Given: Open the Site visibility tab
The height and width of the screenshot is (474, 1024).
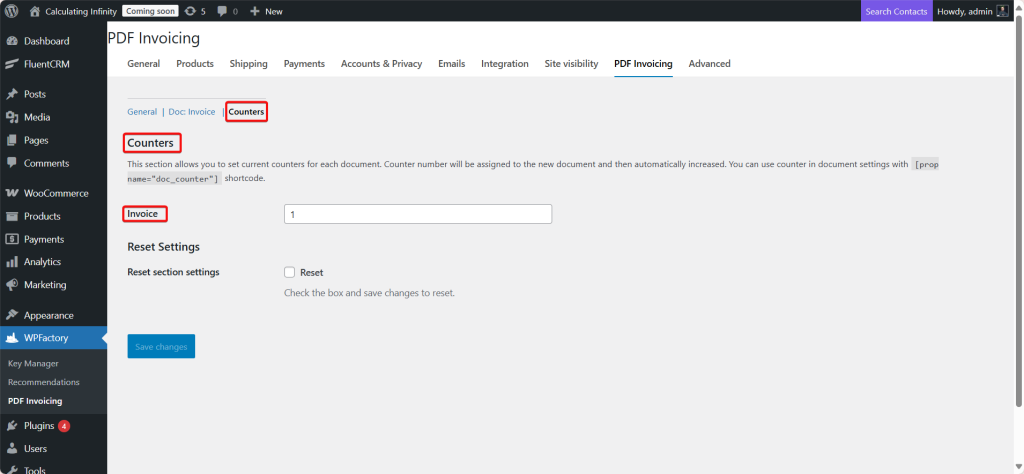Looking at the screenshot, I should pyautogui.click(x=571, y=63).
